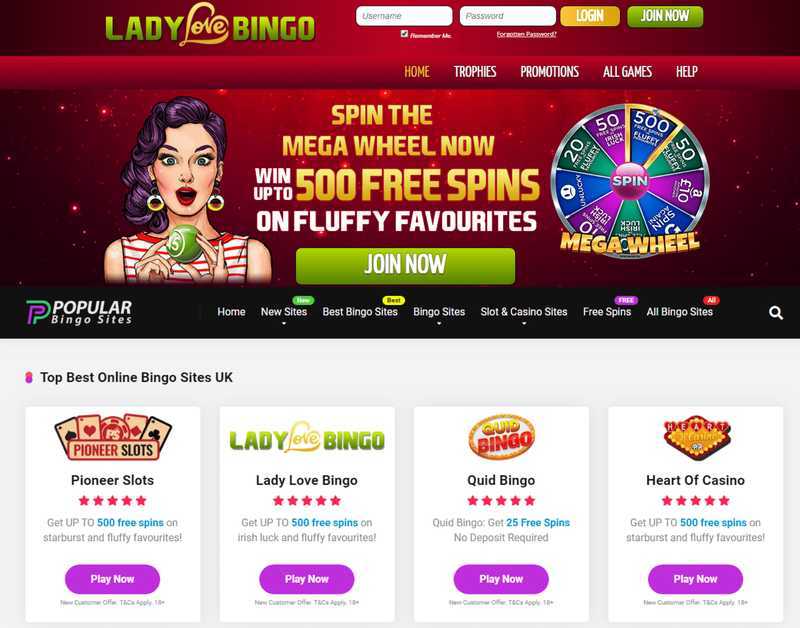Click the Popular Bingo Sites logo

[79, 312]
